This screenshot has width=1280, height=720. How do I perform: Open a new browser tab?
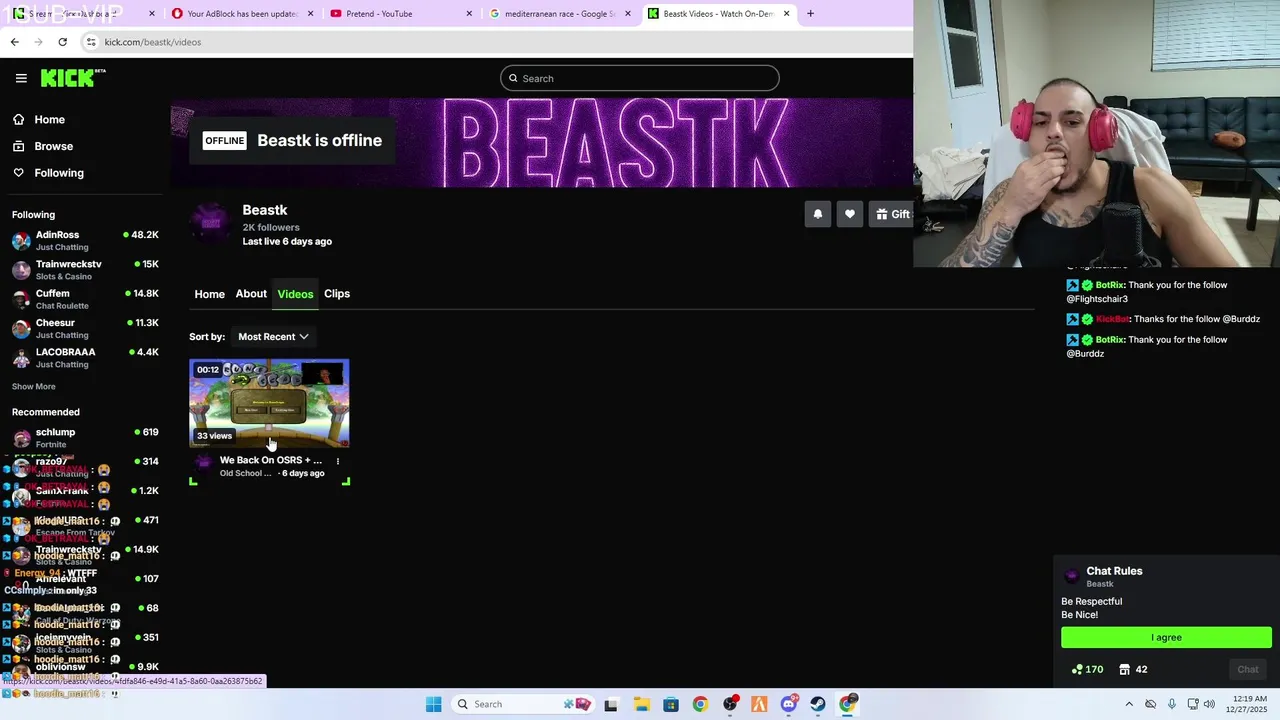[810, 14]
